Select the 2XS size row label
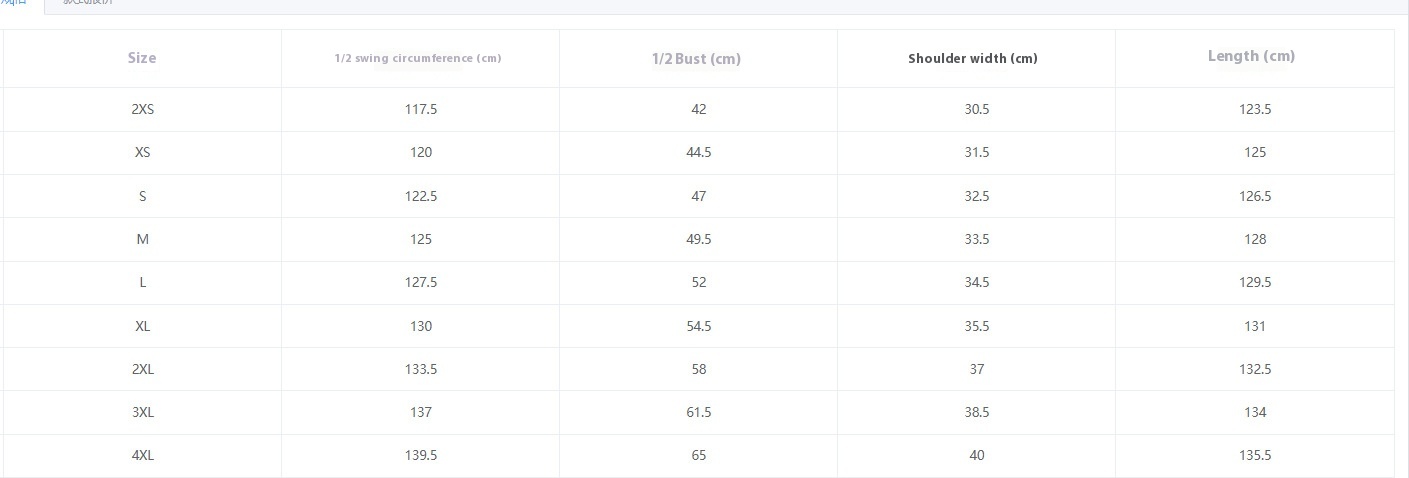 point(142,109)
